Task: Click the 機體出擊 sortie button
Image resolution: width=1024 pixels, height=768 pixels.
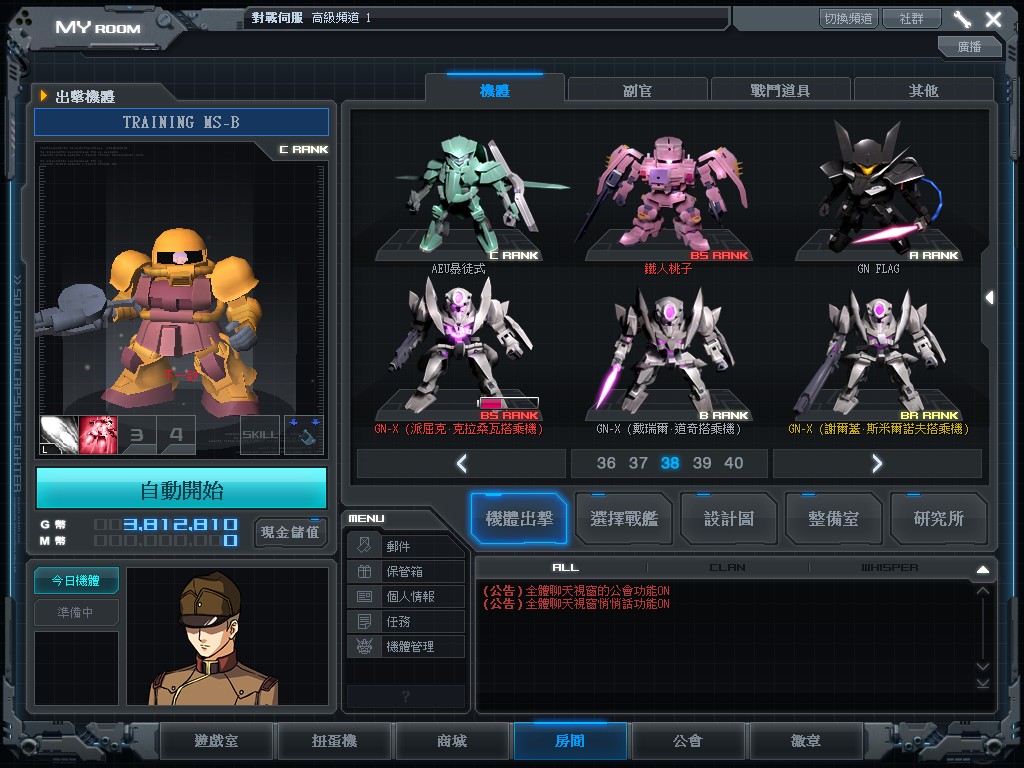Action: tap(519, 519)
